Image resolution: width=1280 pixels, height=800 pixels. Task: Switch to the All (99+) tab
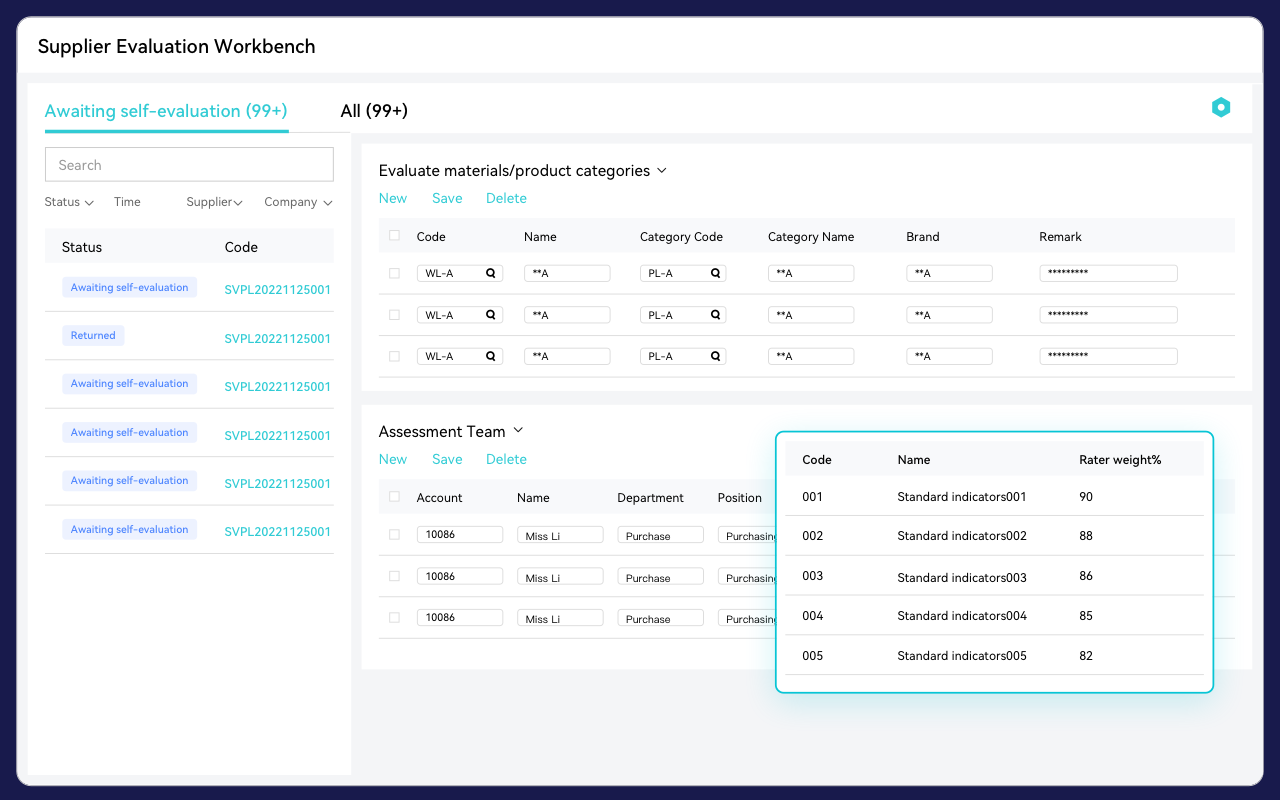374,111
